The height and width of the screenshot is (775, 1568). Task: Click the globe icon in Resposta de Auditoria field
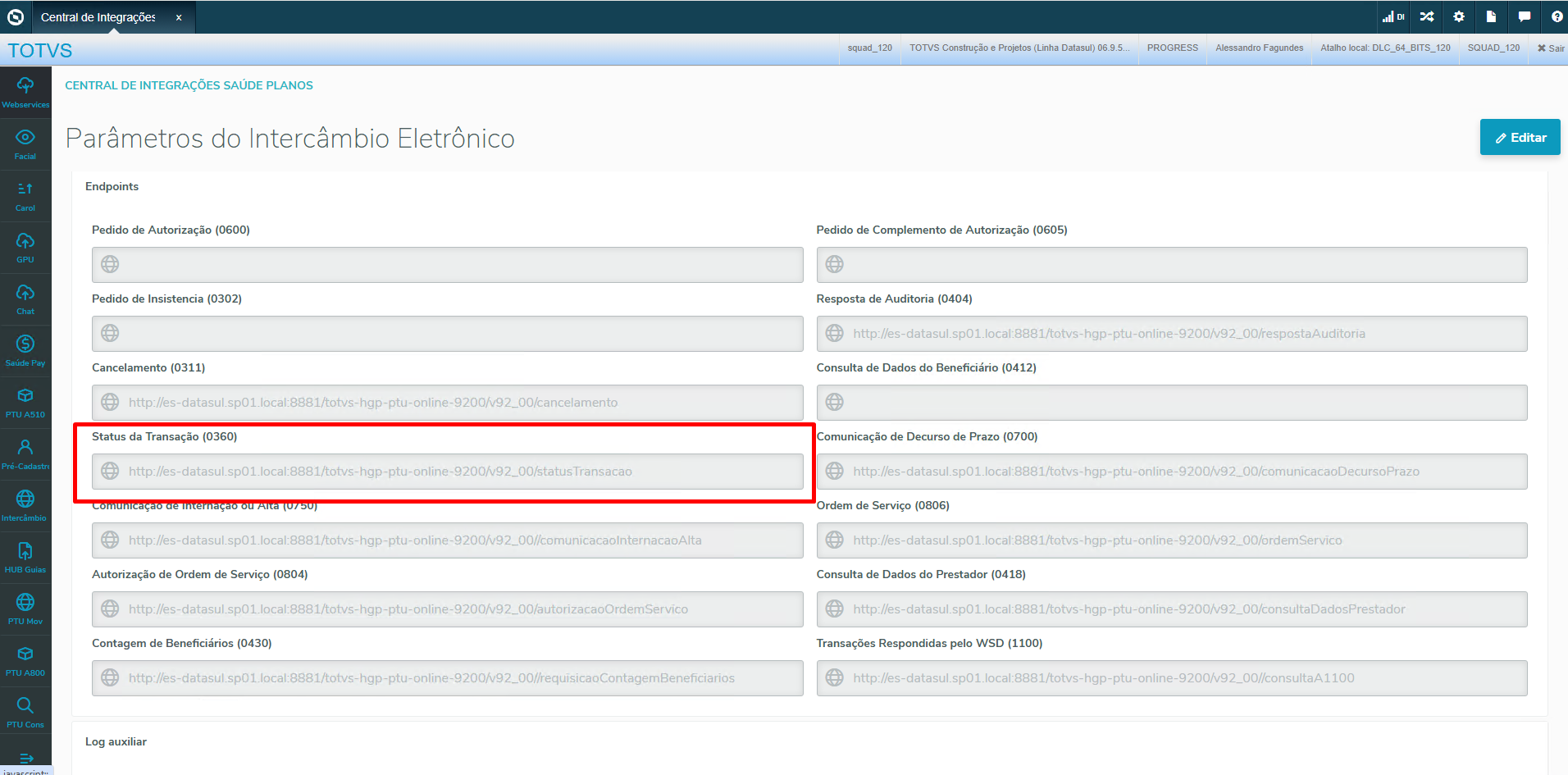(x=834, y=333)
